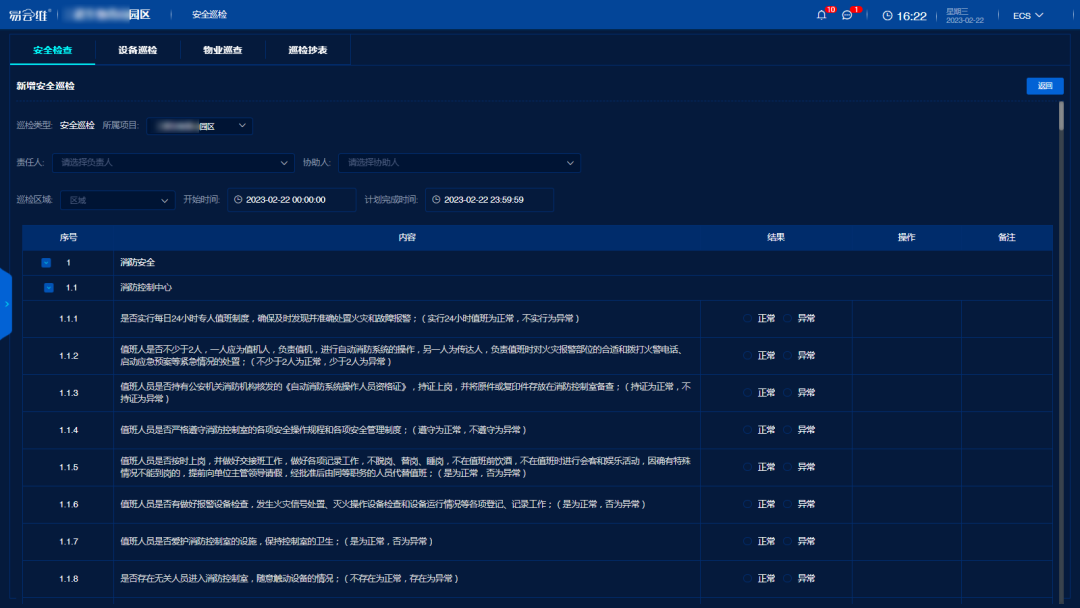Image resolution: width=1080 pixels, height=608 pixels.
Task: Click the blue 返回 button
Action: (1044, 86)
